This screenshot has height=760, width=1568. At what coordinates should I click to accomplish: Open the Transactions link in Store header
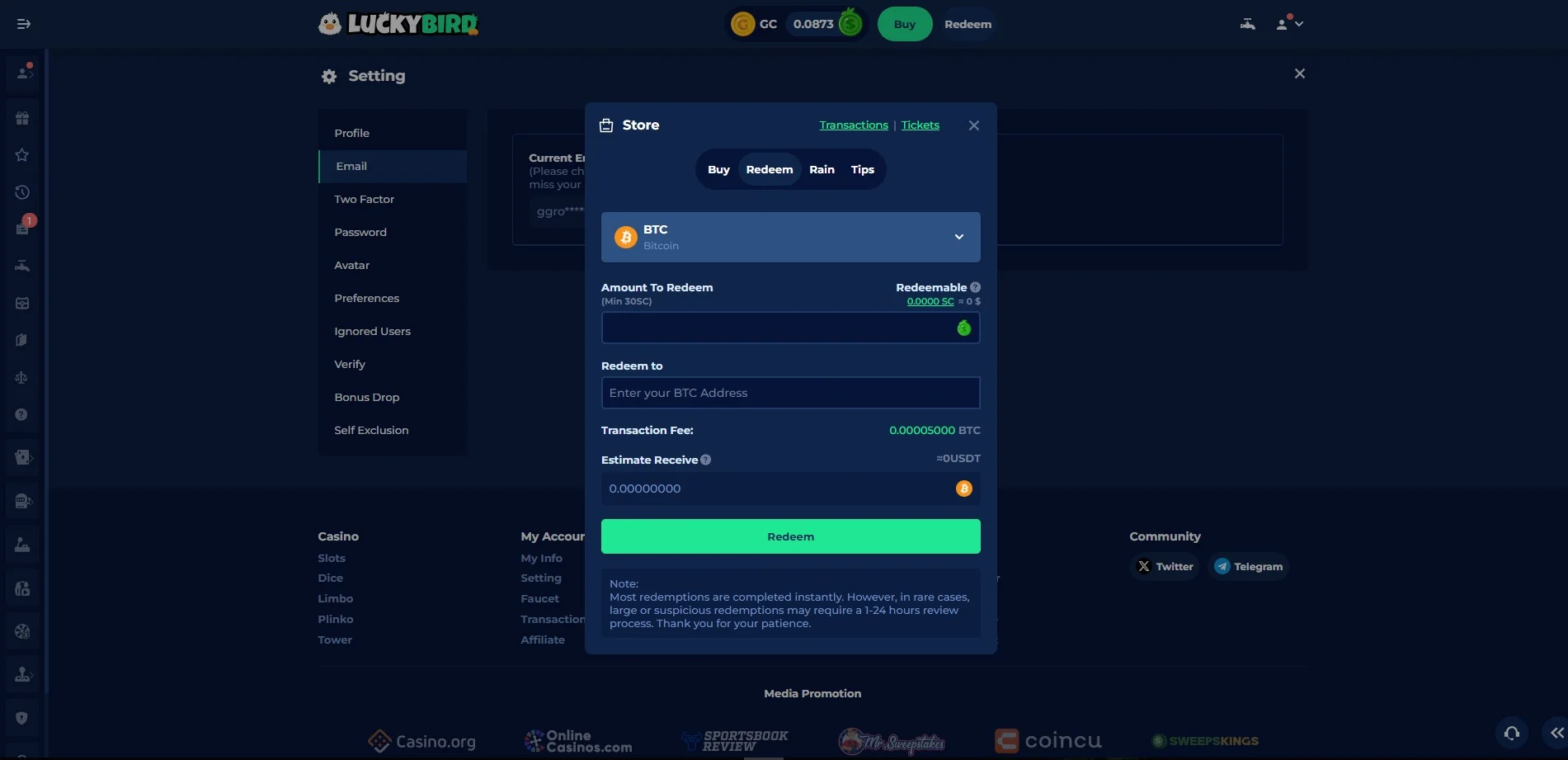tap(853, 125)
